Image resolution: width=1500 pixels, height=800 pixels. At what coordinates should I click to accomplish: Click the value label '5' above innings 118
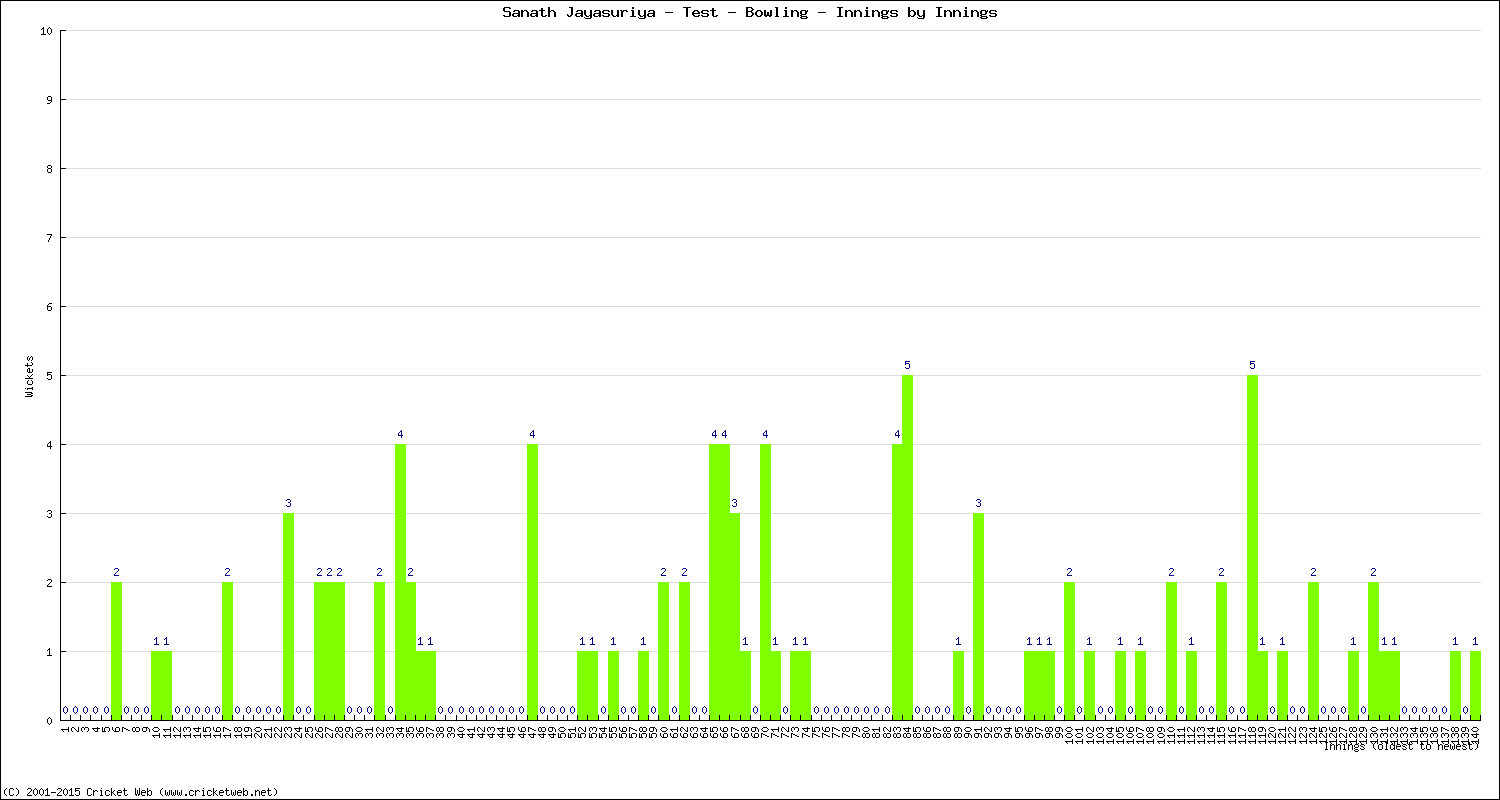pos(1252,365)
